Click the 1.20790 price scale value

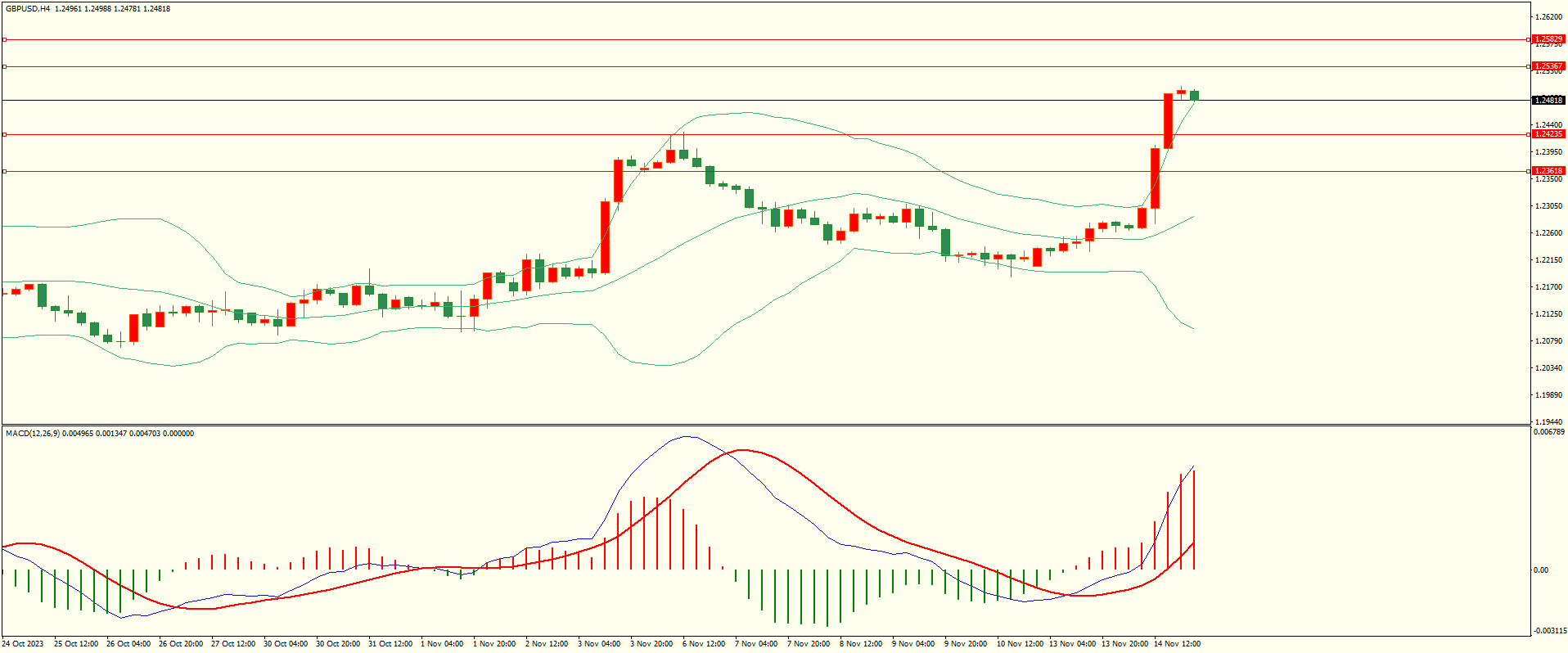pos(1548,341)
